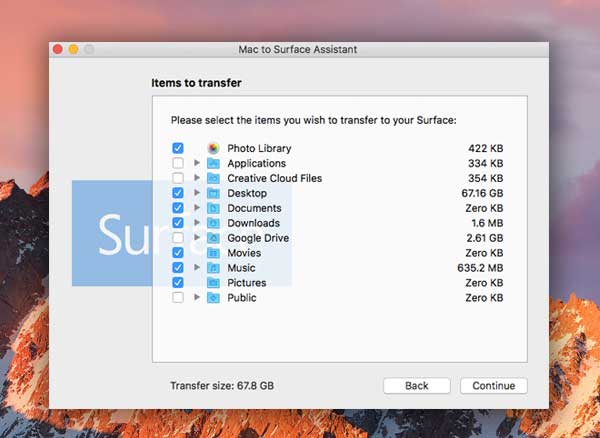Viewport: 600px width, 438px height.
Task: Select the Creative Cloud Files label
Action: [274, 178]
